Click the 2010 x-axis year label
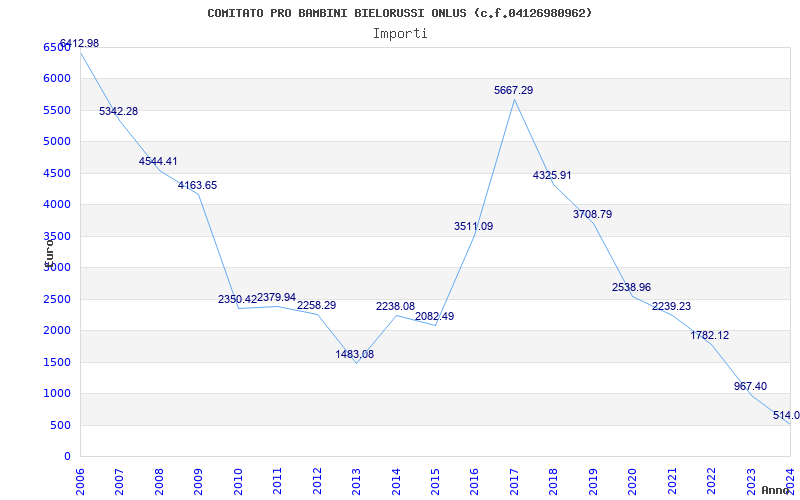 [x=238, y=481]
